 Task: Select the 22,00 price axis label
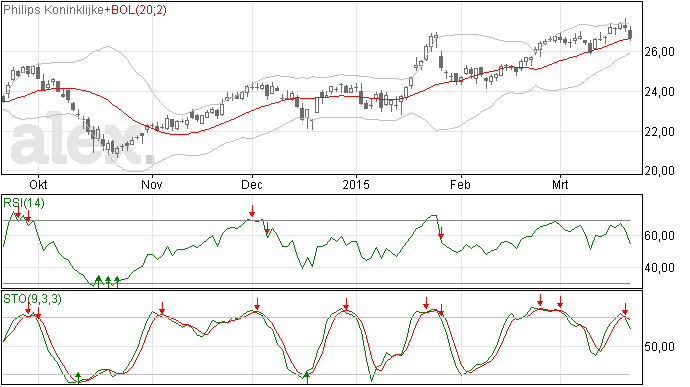click(659, 131)
